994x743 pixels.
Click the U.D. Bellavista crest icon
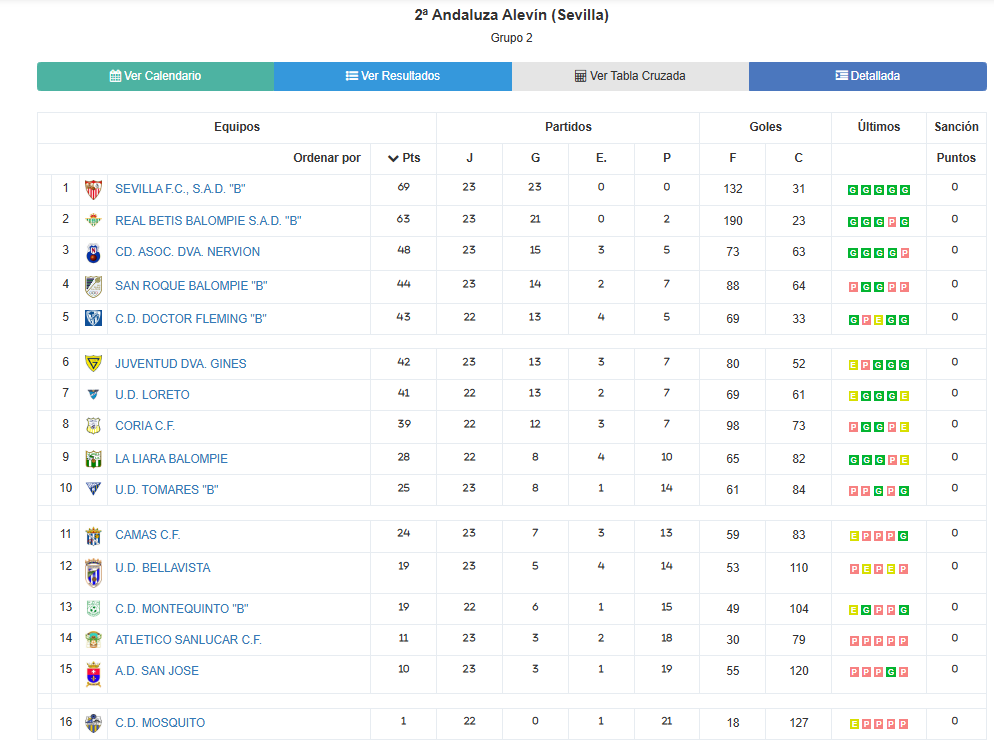point(93,572)
